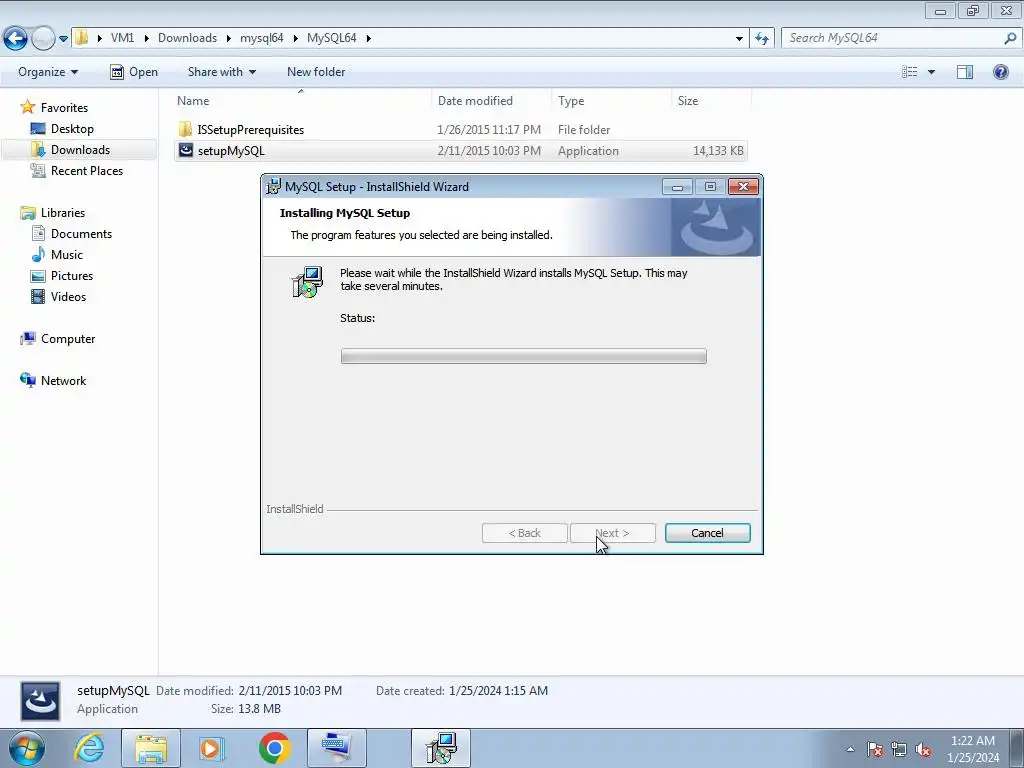1024x768 pixels.
Task: Click the VM1 breadcrumb in address bar
Action: pyautogui.click(x=122, y=38)
